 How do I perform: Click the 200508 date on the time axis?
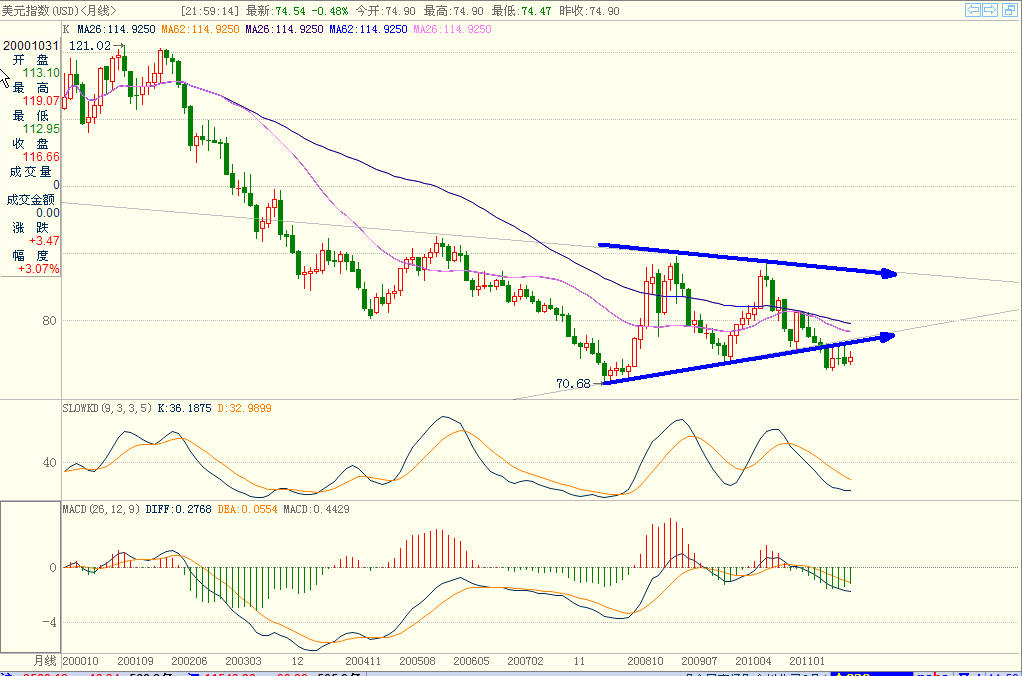tap(417, 661)
